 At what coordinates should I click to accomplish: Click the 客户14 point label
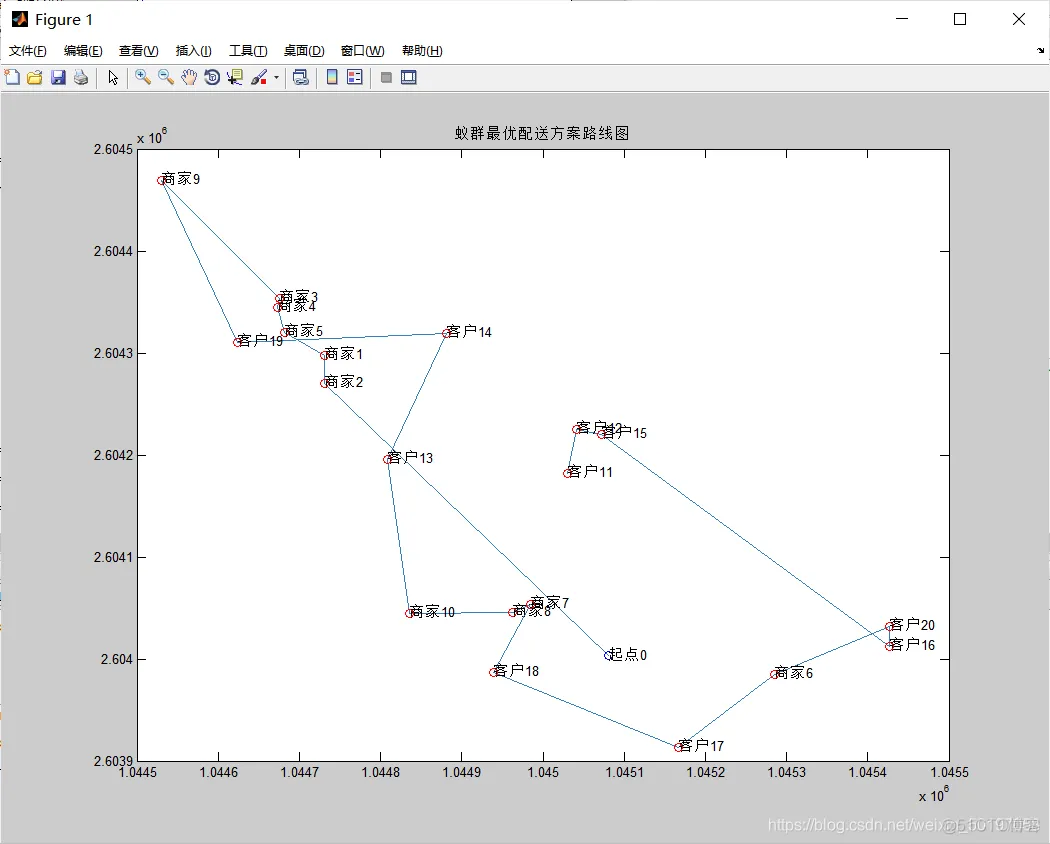[469, 332]
